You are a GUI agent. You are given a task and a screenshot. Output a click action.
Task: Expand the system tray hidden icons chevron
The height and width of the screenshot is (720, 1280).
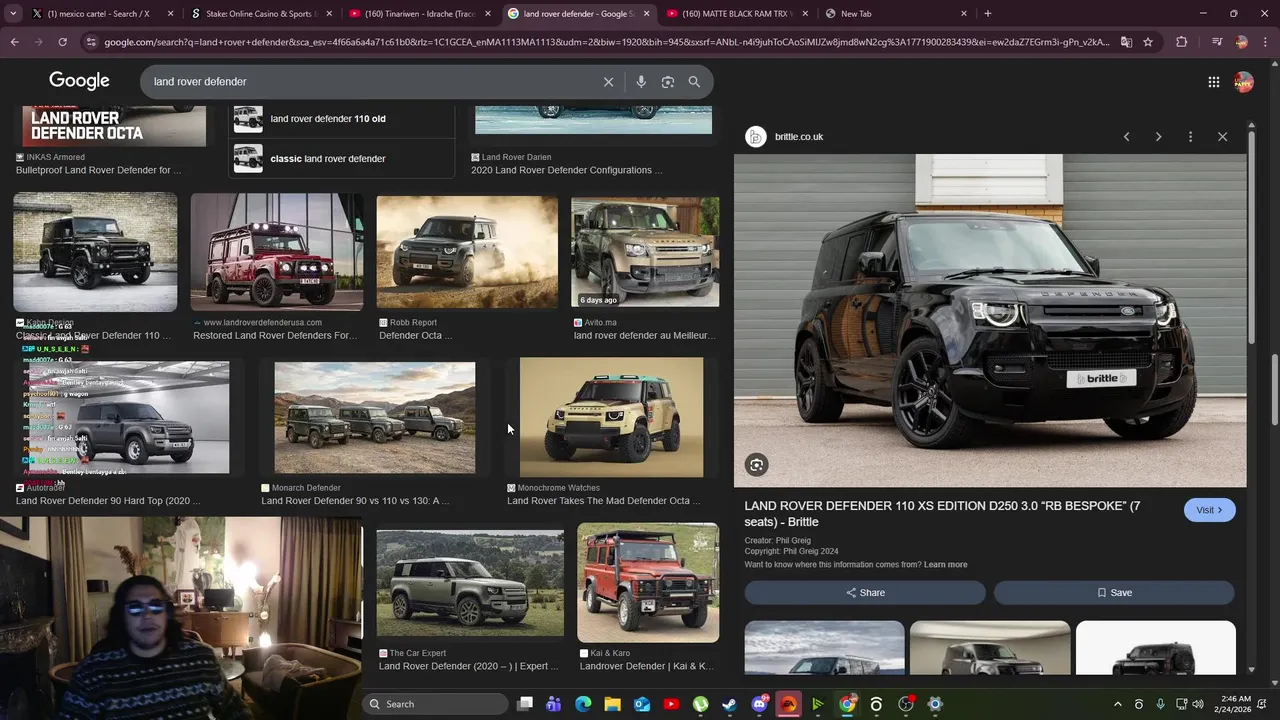pos(1118,704)
